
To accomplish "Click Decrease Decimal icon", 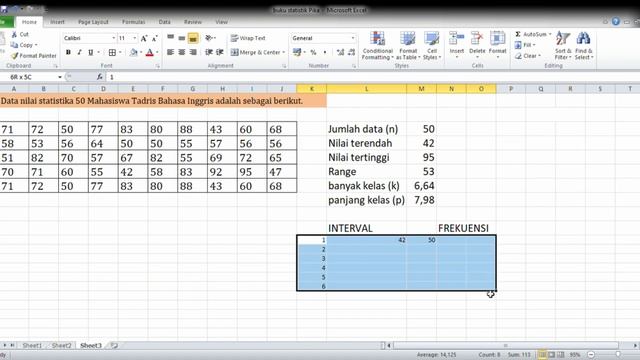I will (351, 52).
